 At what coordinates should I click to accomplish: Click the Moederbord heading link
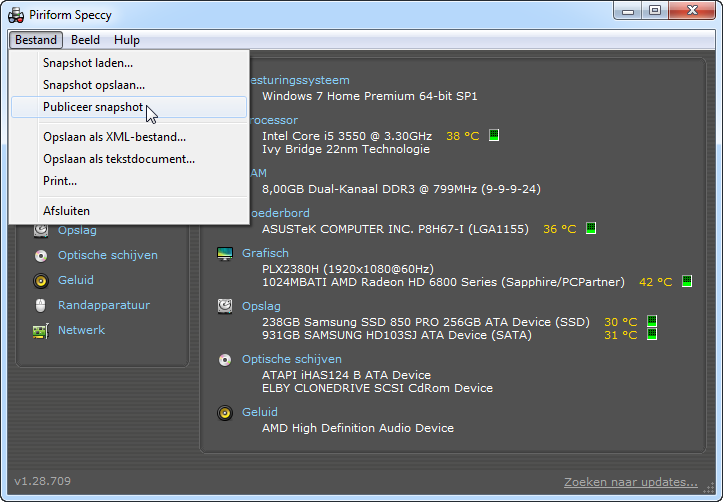(x=280, y=213)
